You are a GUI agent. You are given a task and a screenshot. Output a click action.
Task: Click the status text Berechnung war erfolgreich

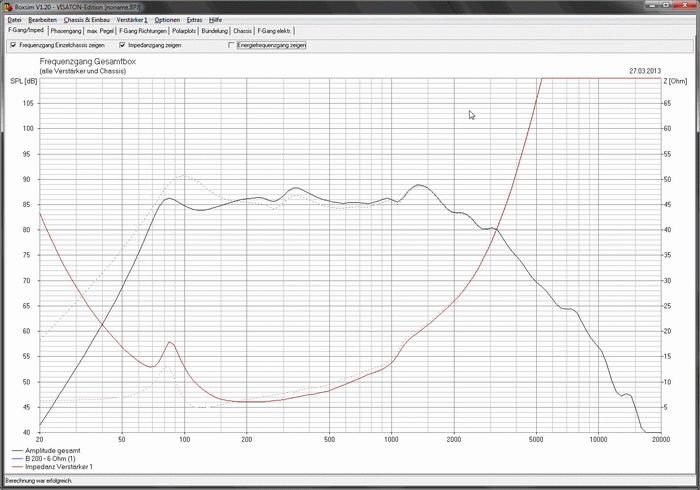[x=39, y=481]
